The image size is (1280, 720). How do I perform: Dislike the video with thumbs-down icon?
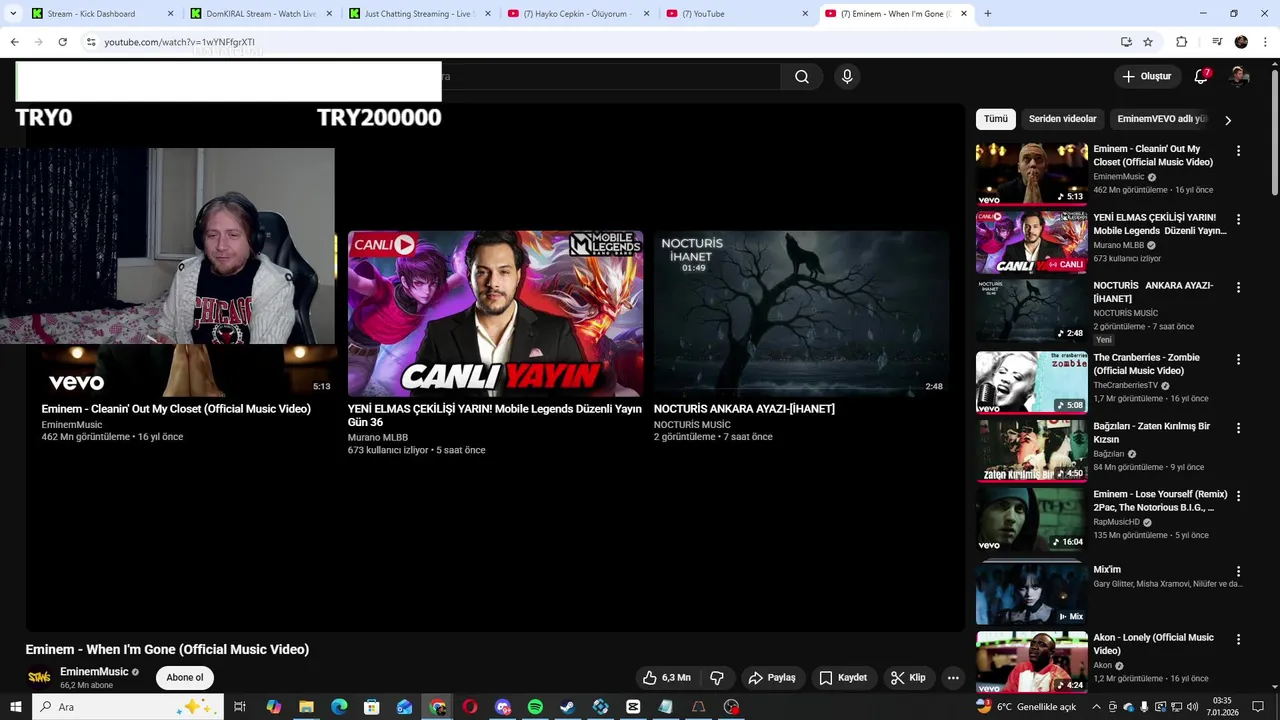coord(717,678)
